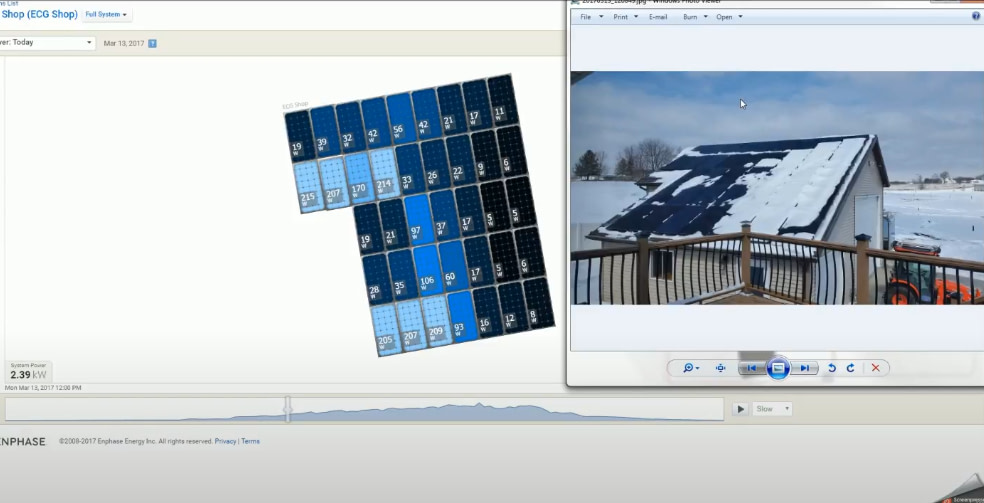Open the File menu in Photo Viewer
984x503 pixels.
[591, 17]
